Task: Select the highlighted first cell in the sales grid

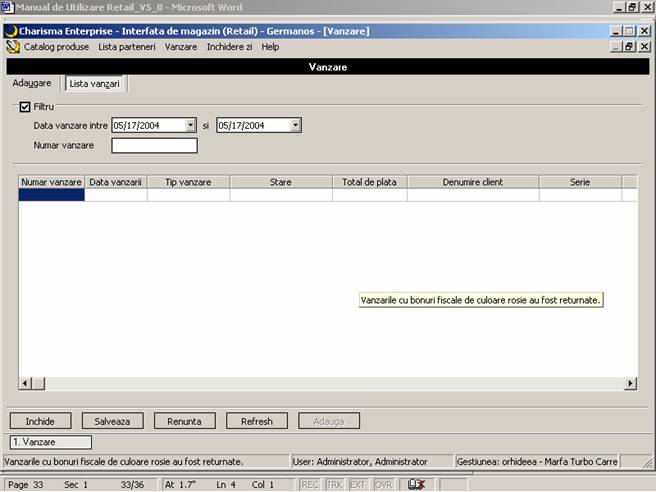Action: tap(51, 195)
